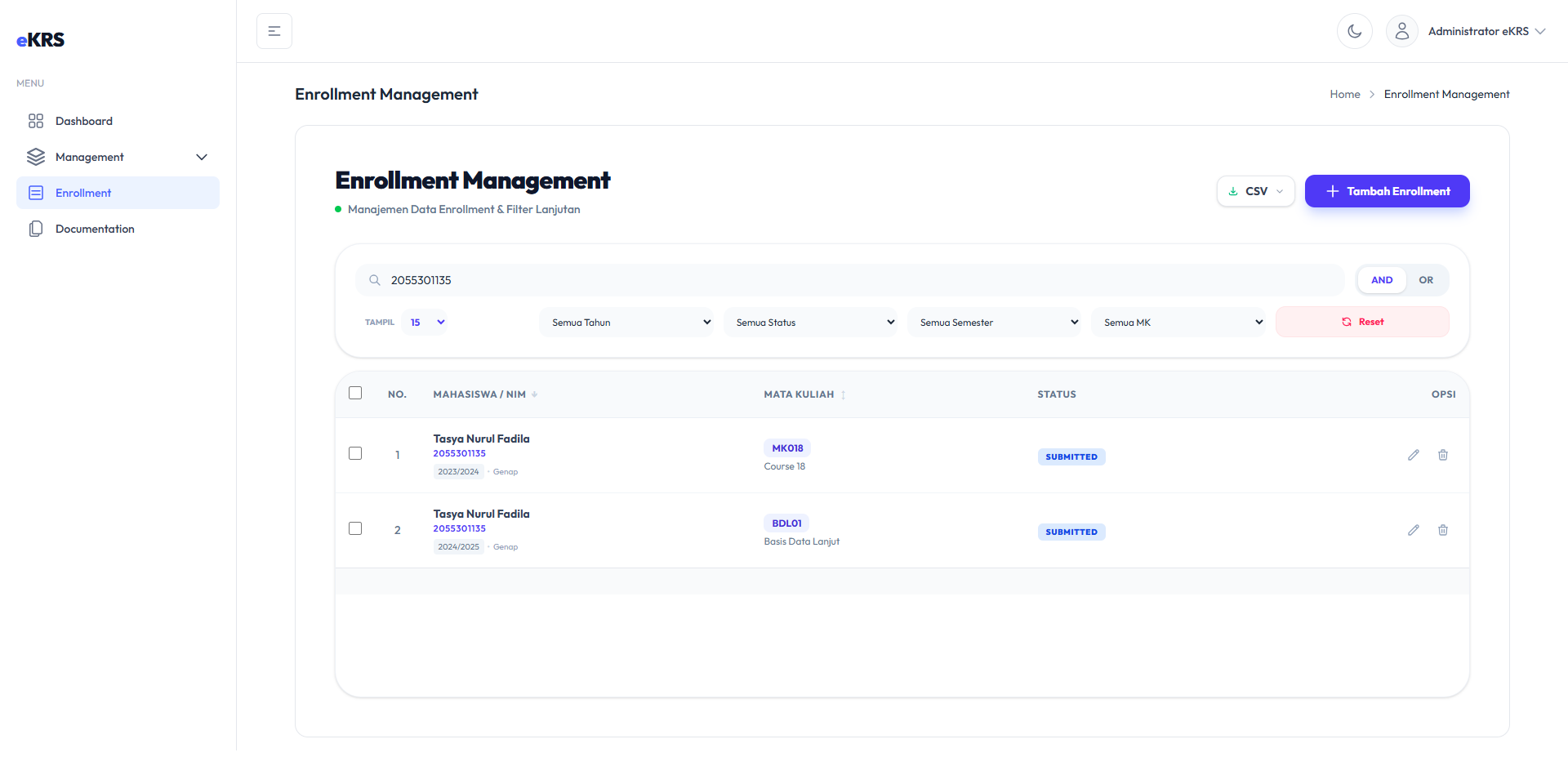Click the search input field
The width and height of the screenshot is (1568, 757).
point(849,280)
